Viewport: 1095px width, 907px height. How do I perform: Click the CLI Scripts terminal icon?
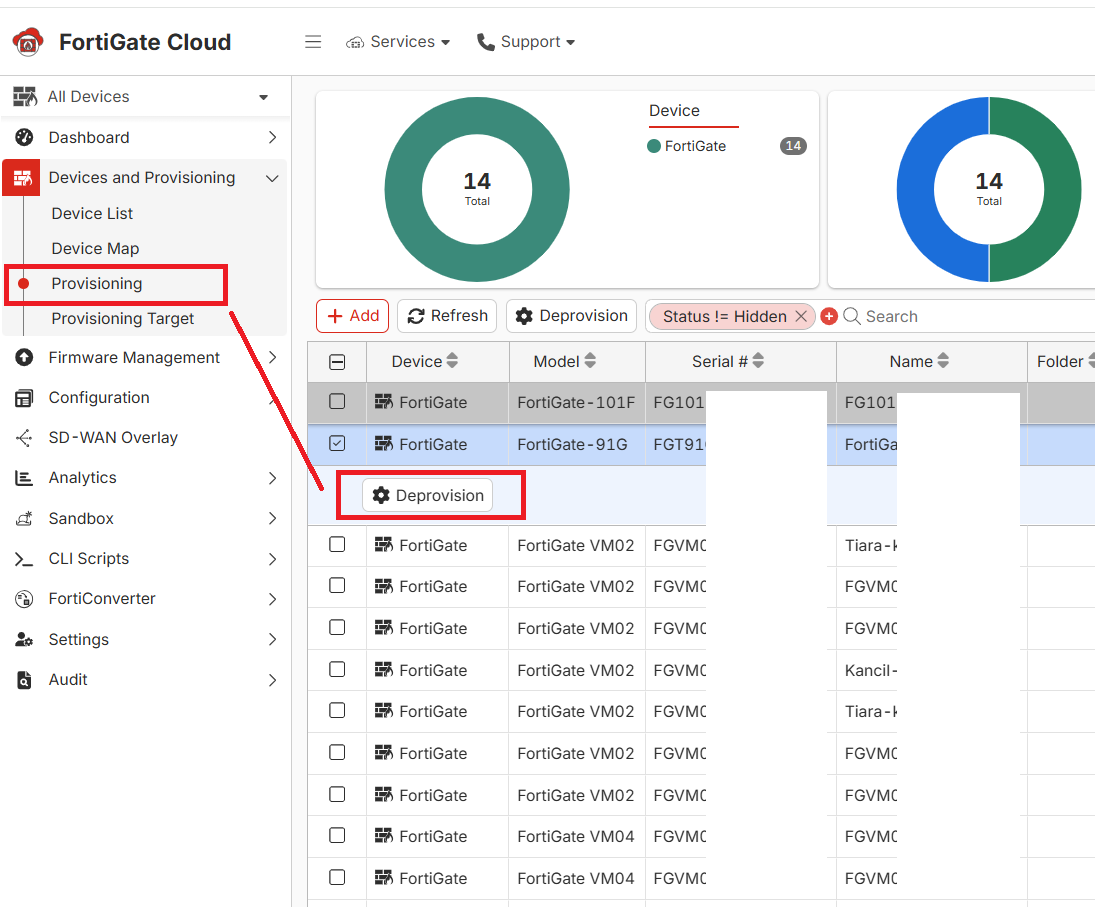24,559
